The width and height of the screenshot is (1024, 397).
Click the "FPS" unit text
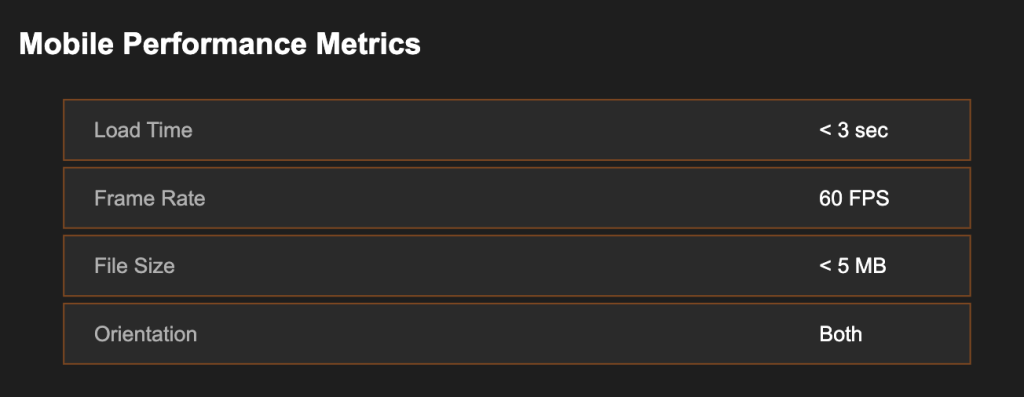coord(869,198)
